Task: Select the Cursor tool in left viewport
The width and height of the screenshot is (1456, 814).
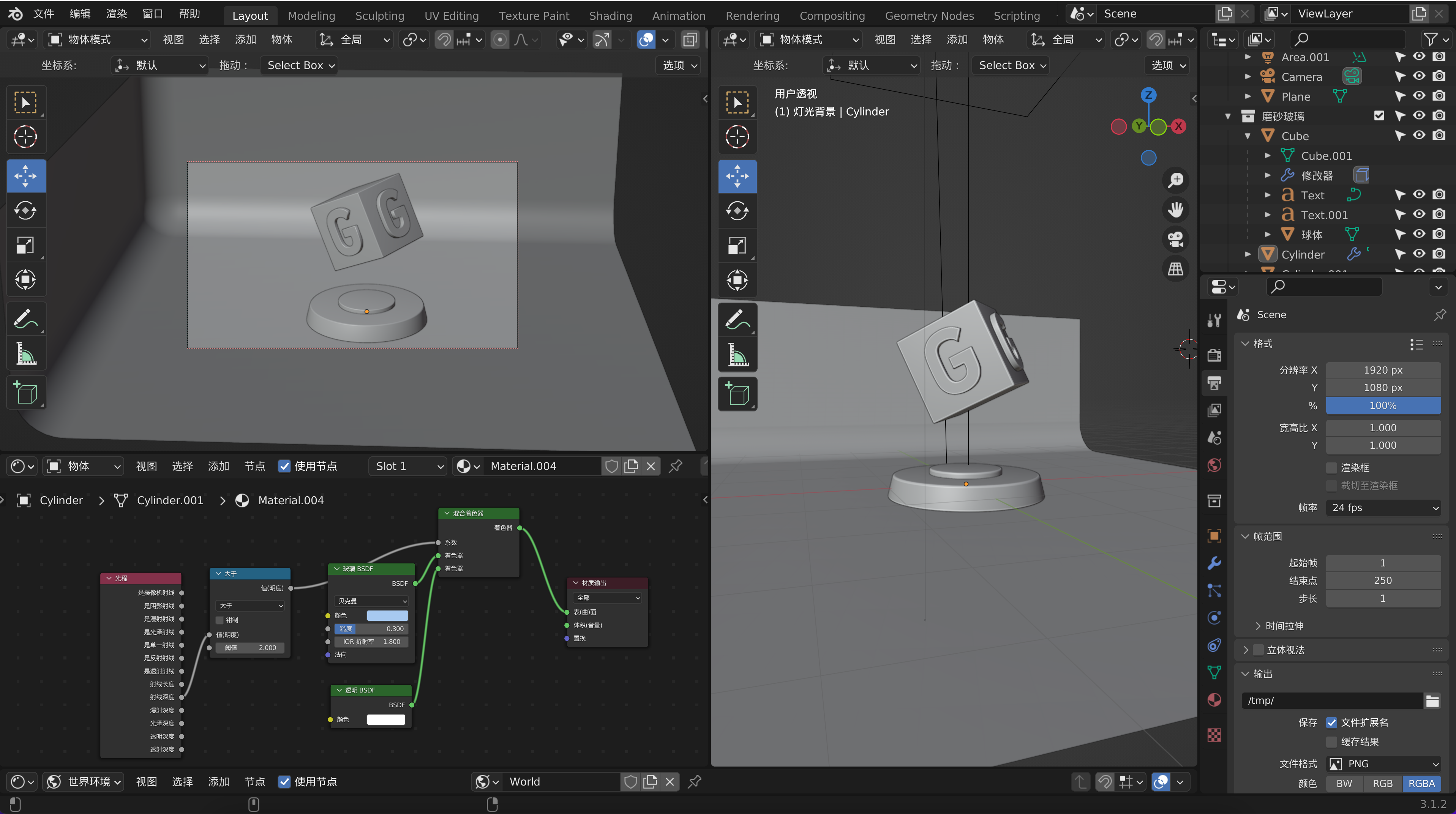Action: [25, 137]
